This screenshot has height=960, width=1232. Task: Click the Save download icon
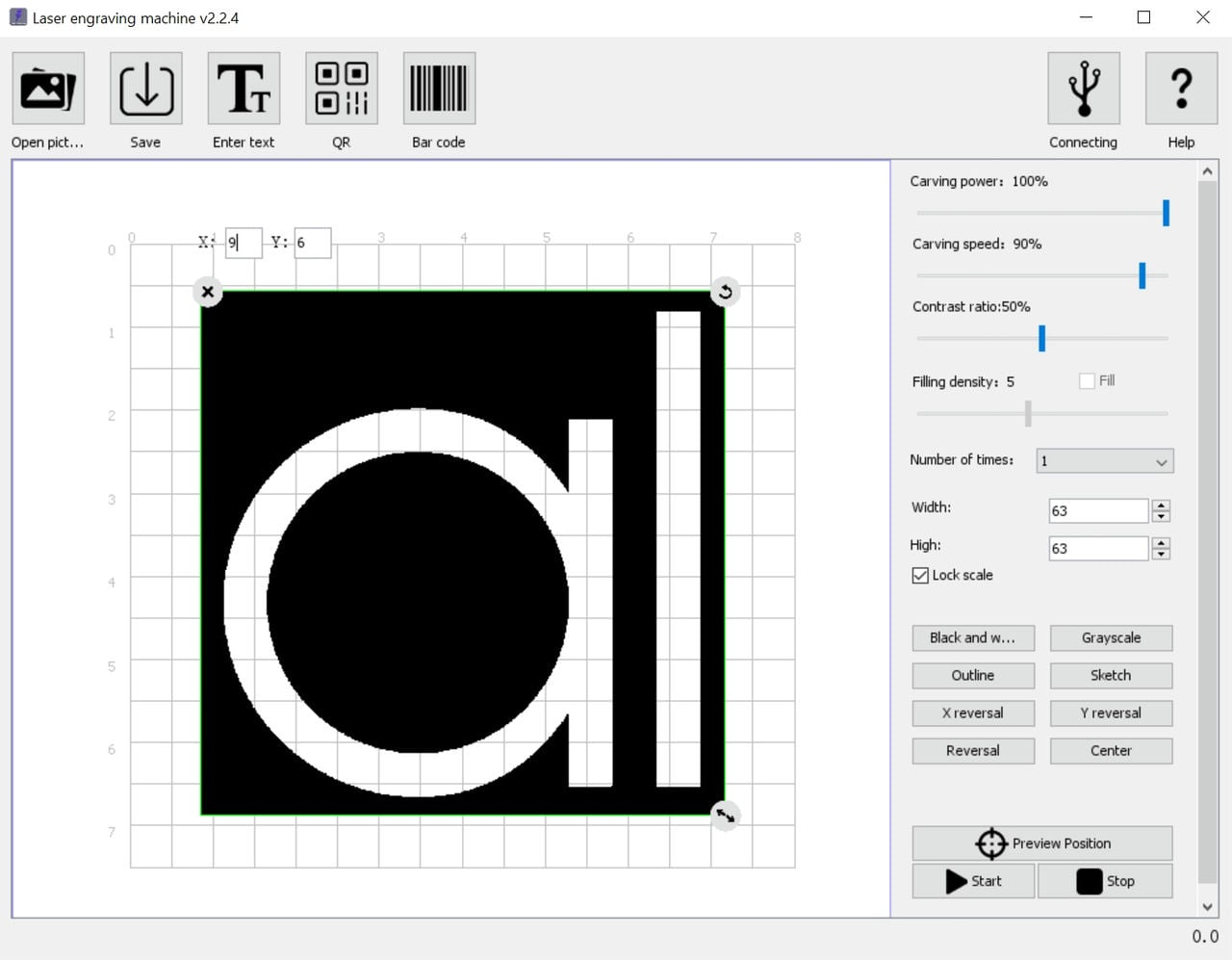click(x=146, y=89)
